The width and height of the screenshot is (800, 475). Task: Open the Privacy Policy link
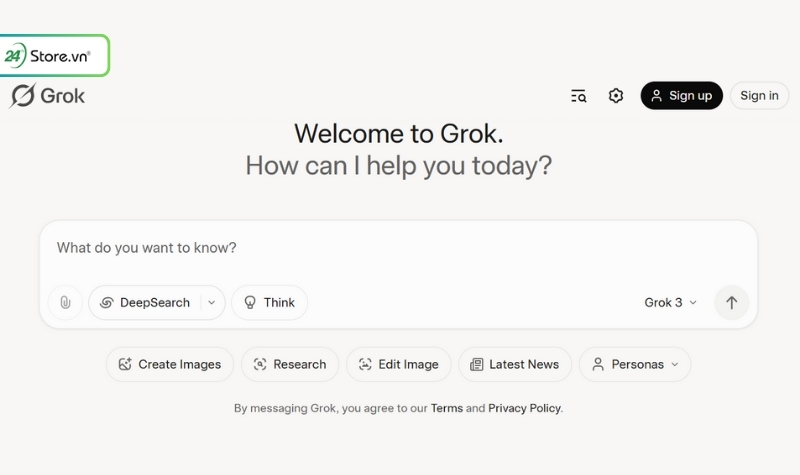(524, 408)
